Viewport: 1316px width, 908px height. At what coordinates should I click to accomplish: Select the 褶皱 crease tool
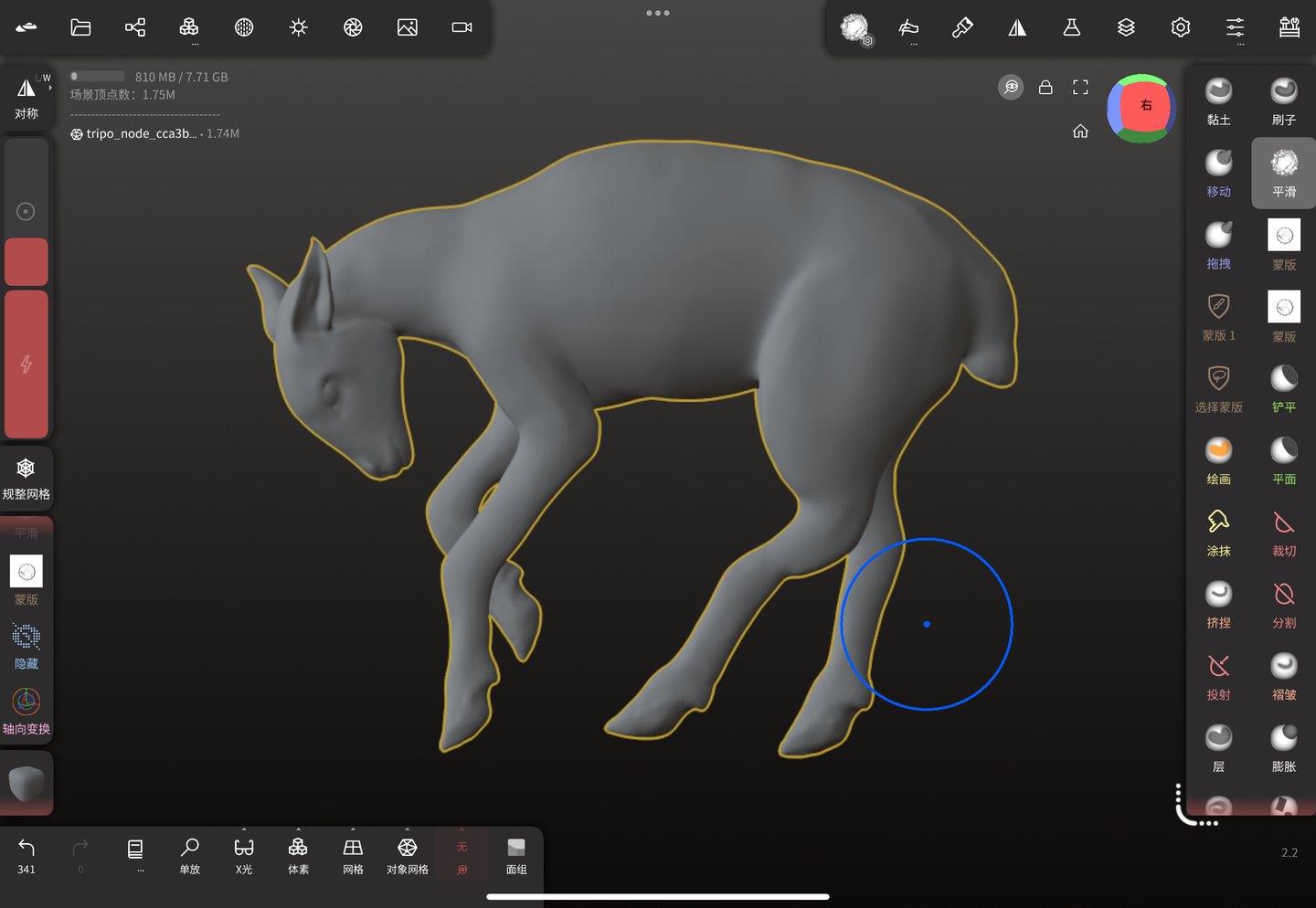click(1284, 677)
